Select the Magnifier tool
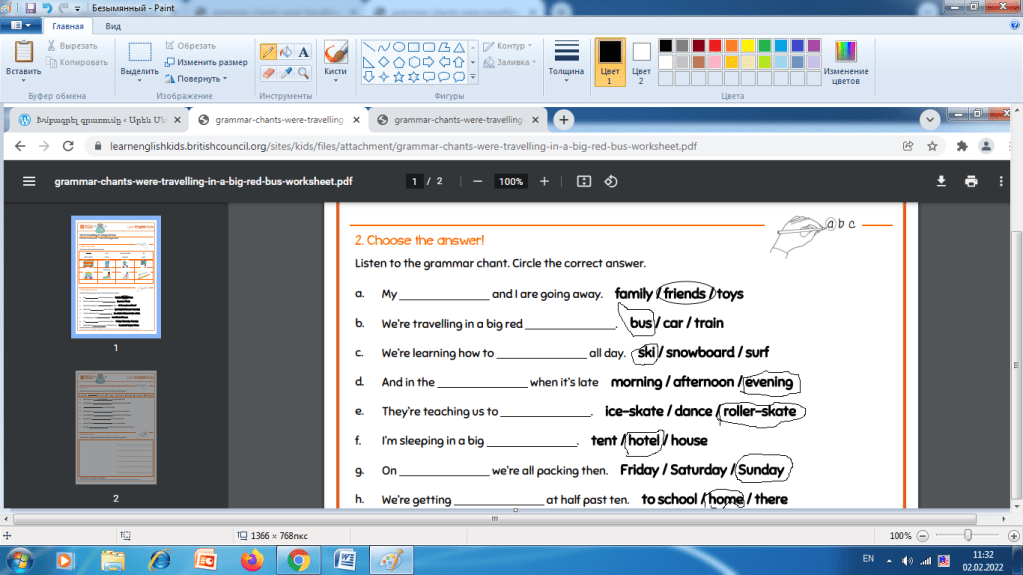 [303, 73]
